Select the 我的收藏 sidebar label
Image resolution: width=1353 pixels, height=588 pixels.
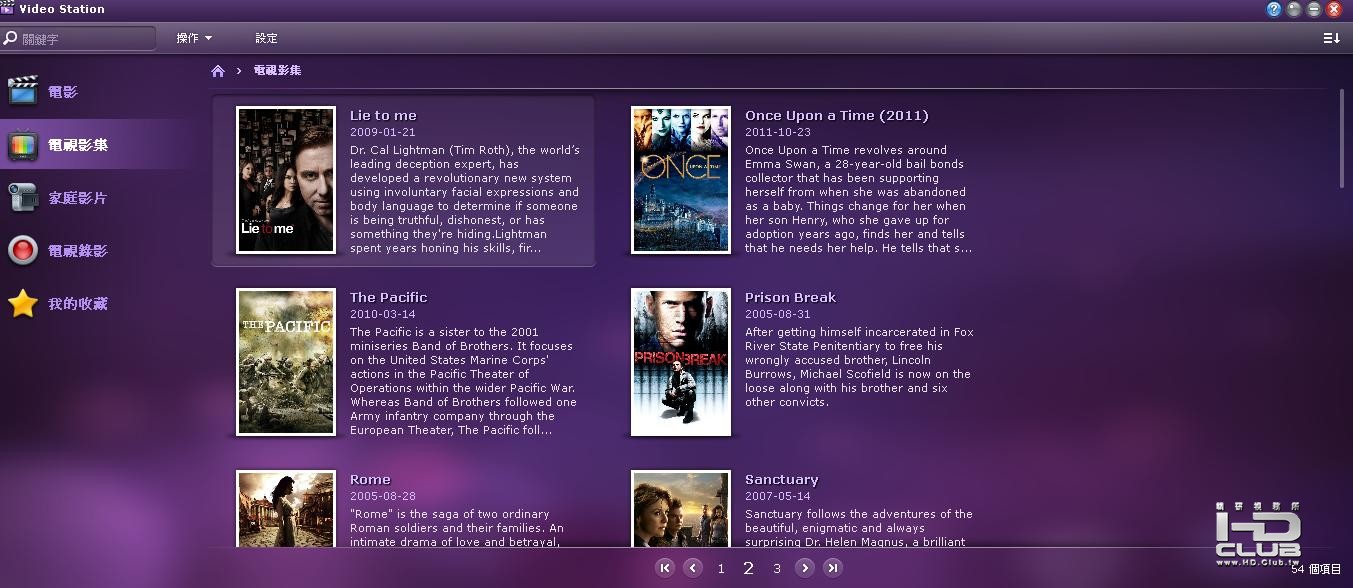coord(77,304)
